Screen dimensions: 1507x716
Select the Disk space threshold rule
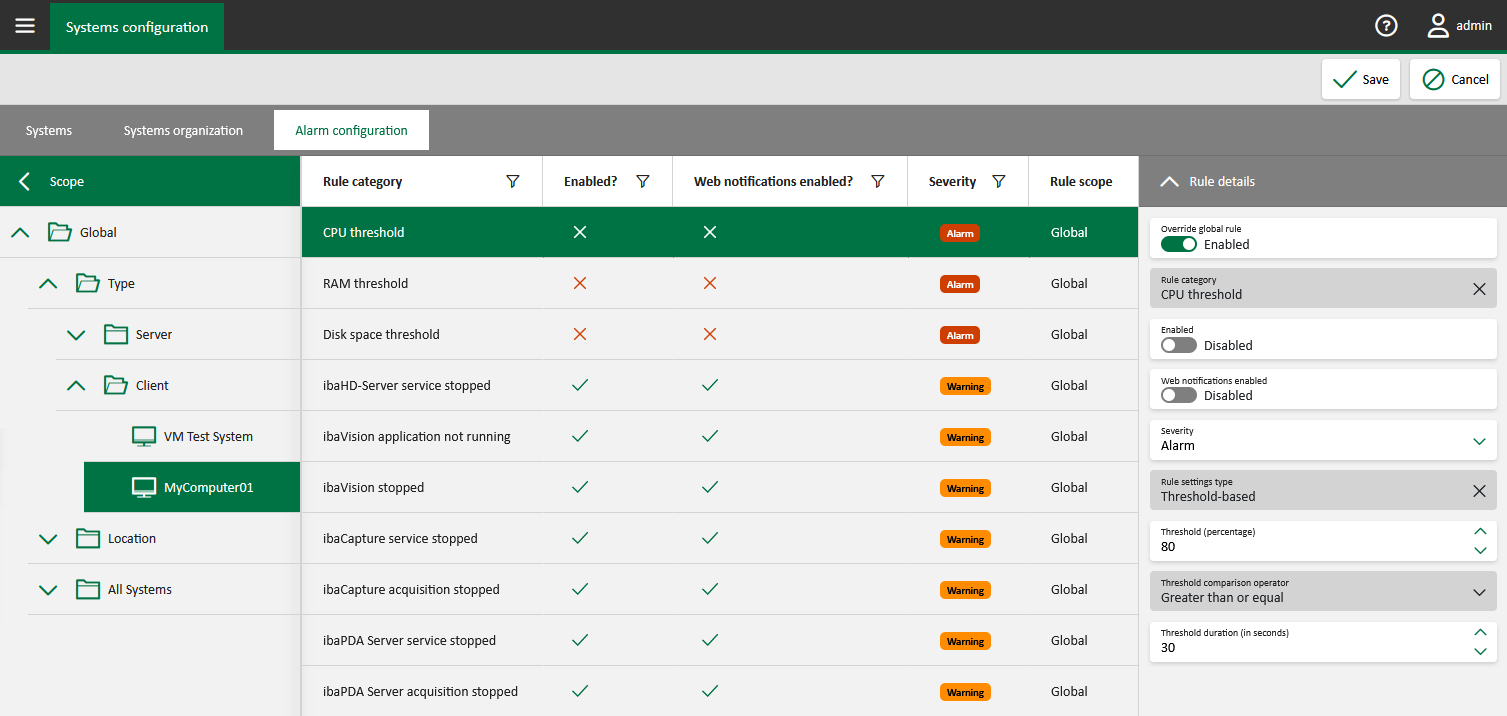coord(720,334)
